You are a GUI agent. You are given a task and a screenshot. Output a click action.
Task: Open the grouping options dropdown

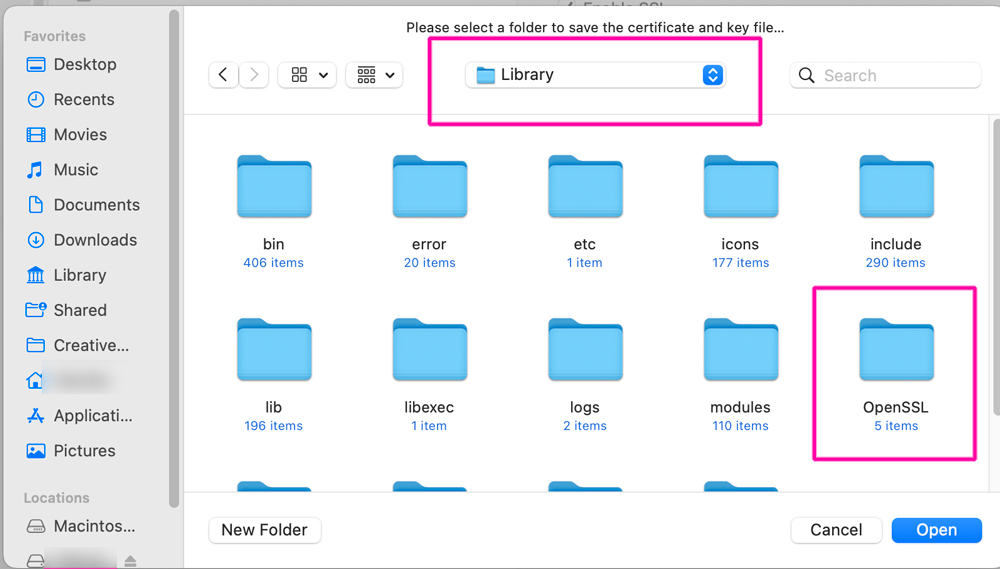click(x=375, y=75)
